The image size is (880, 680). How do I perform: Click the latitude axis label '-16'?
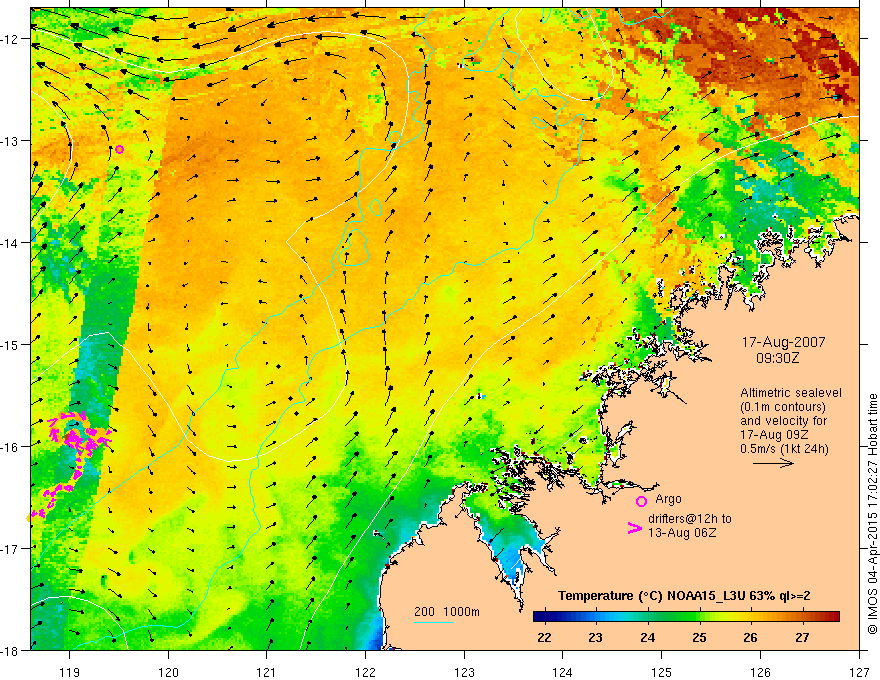pos(9,447)
